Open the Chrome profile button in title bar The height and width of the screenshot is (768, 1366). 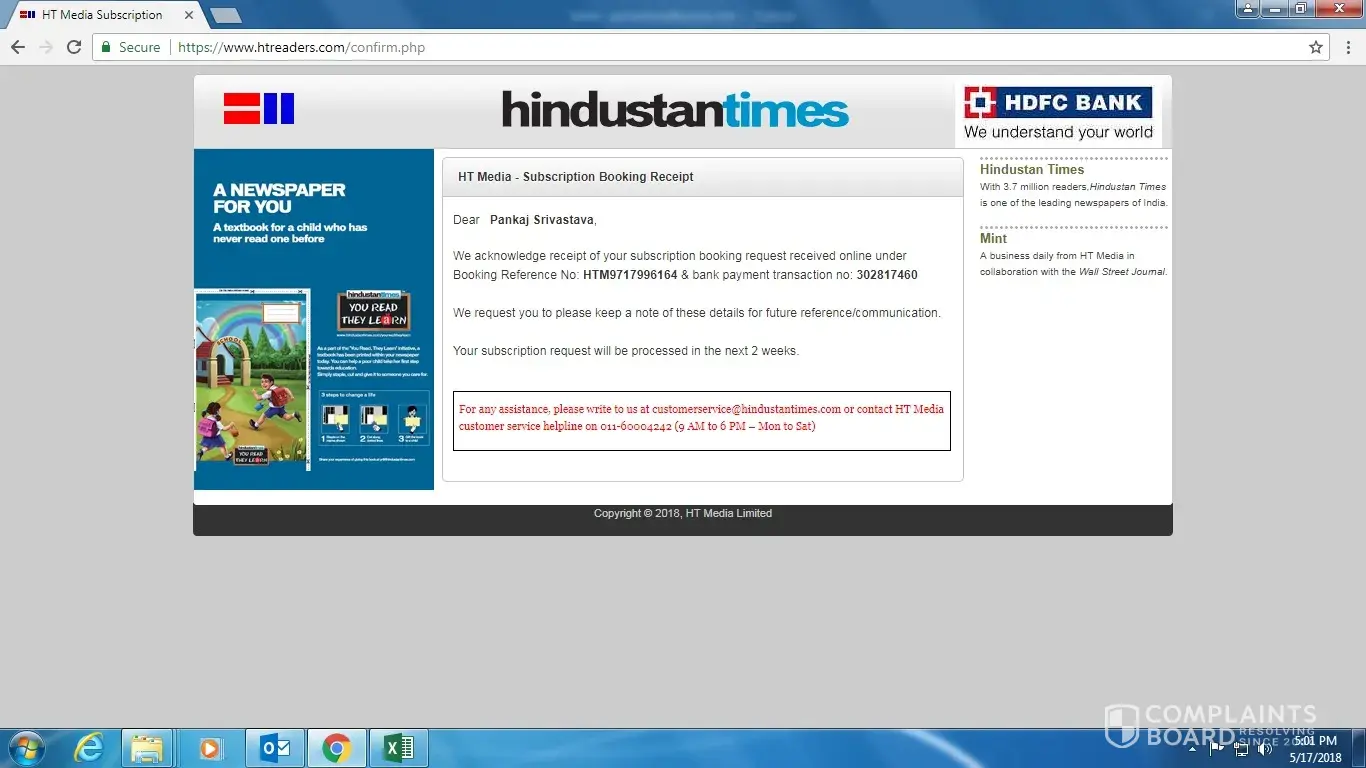pyautogui.click(x=1247, y=9)
